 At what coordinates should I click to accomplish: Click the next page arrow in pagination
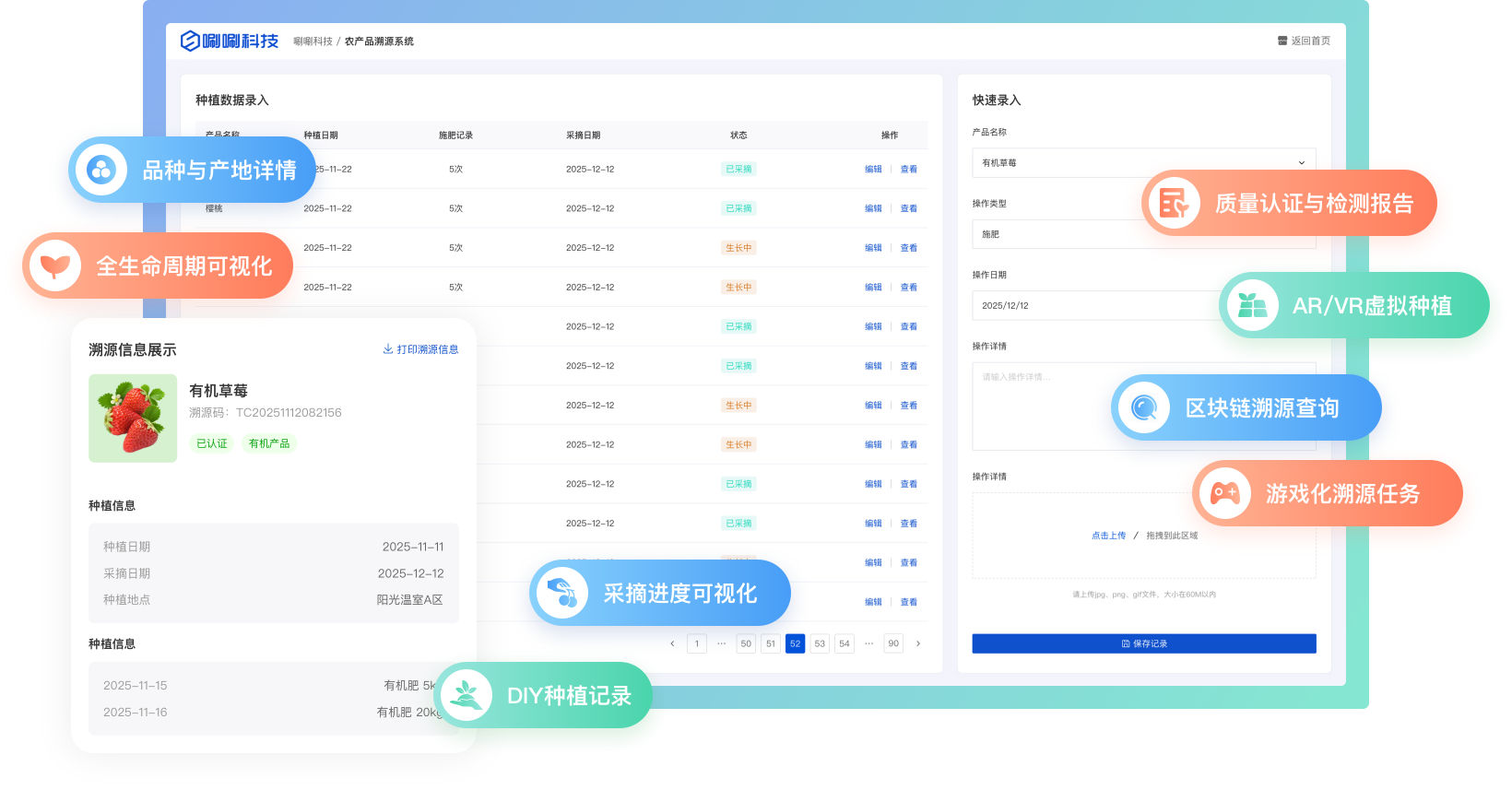point(918,643)
